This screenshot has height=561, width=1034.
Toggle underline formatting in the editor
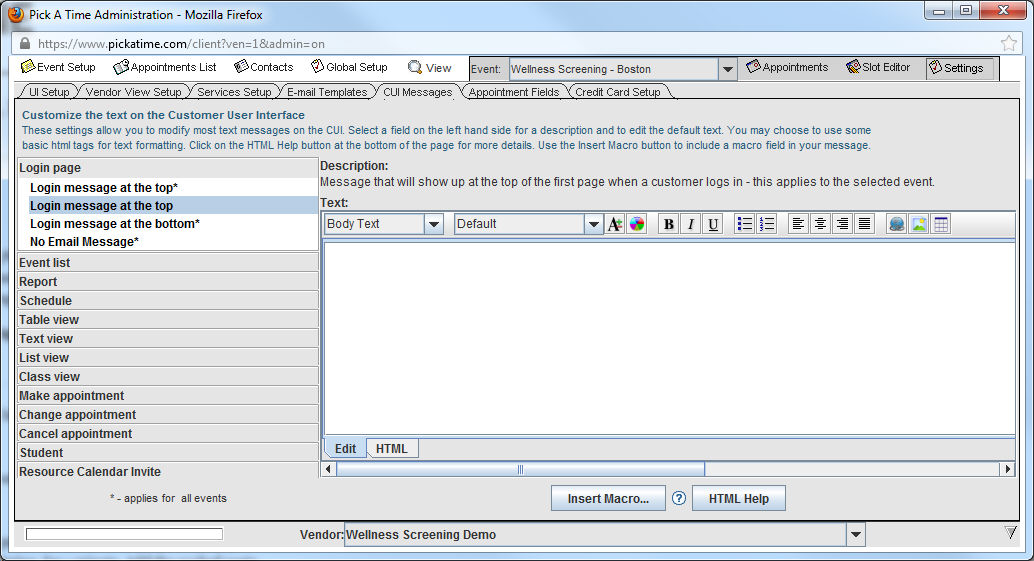712,224
